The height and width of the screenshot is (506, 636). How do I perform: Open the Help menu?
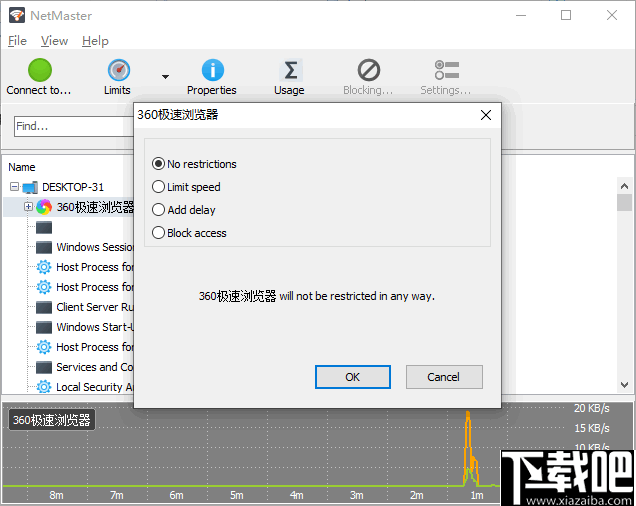(x=95, y=41)
